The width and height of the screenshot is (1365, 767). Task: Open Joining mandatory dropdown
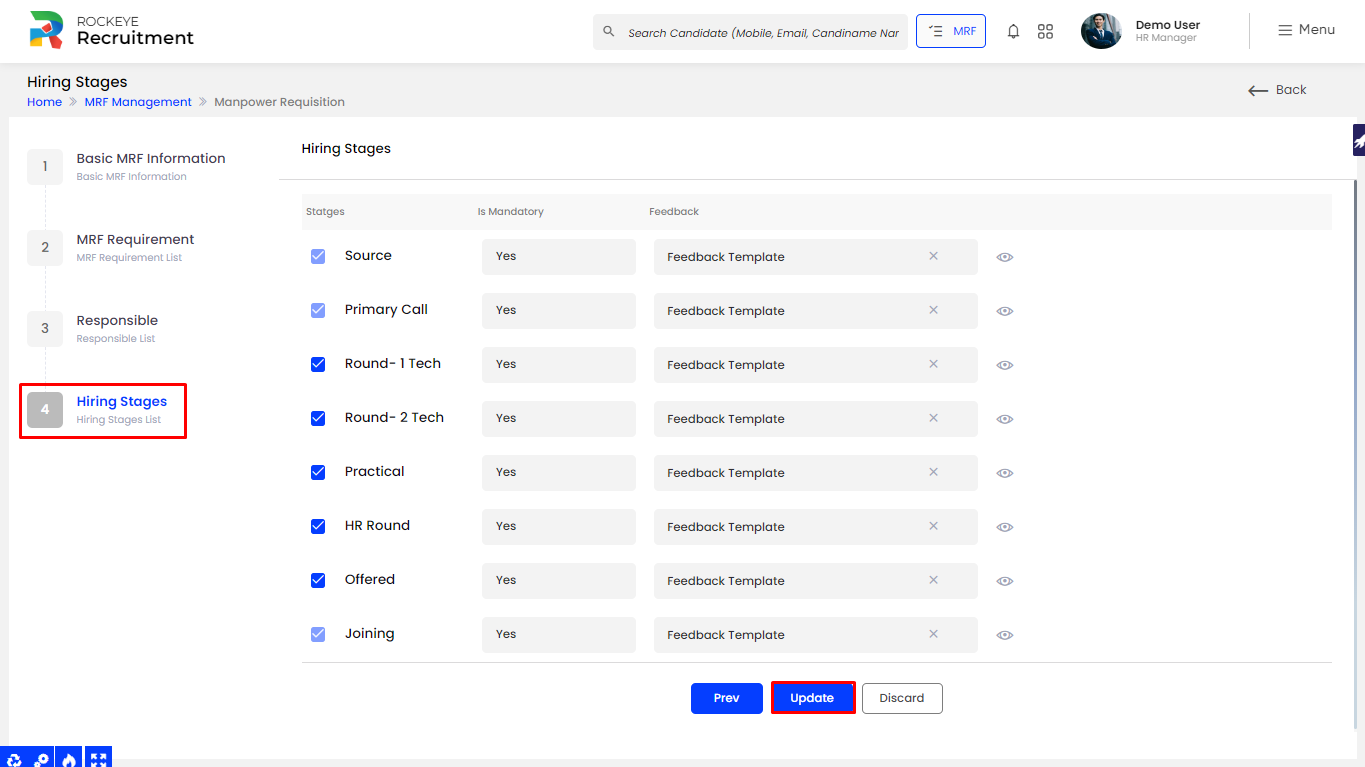pyautogui.click(x=559, y=635)
